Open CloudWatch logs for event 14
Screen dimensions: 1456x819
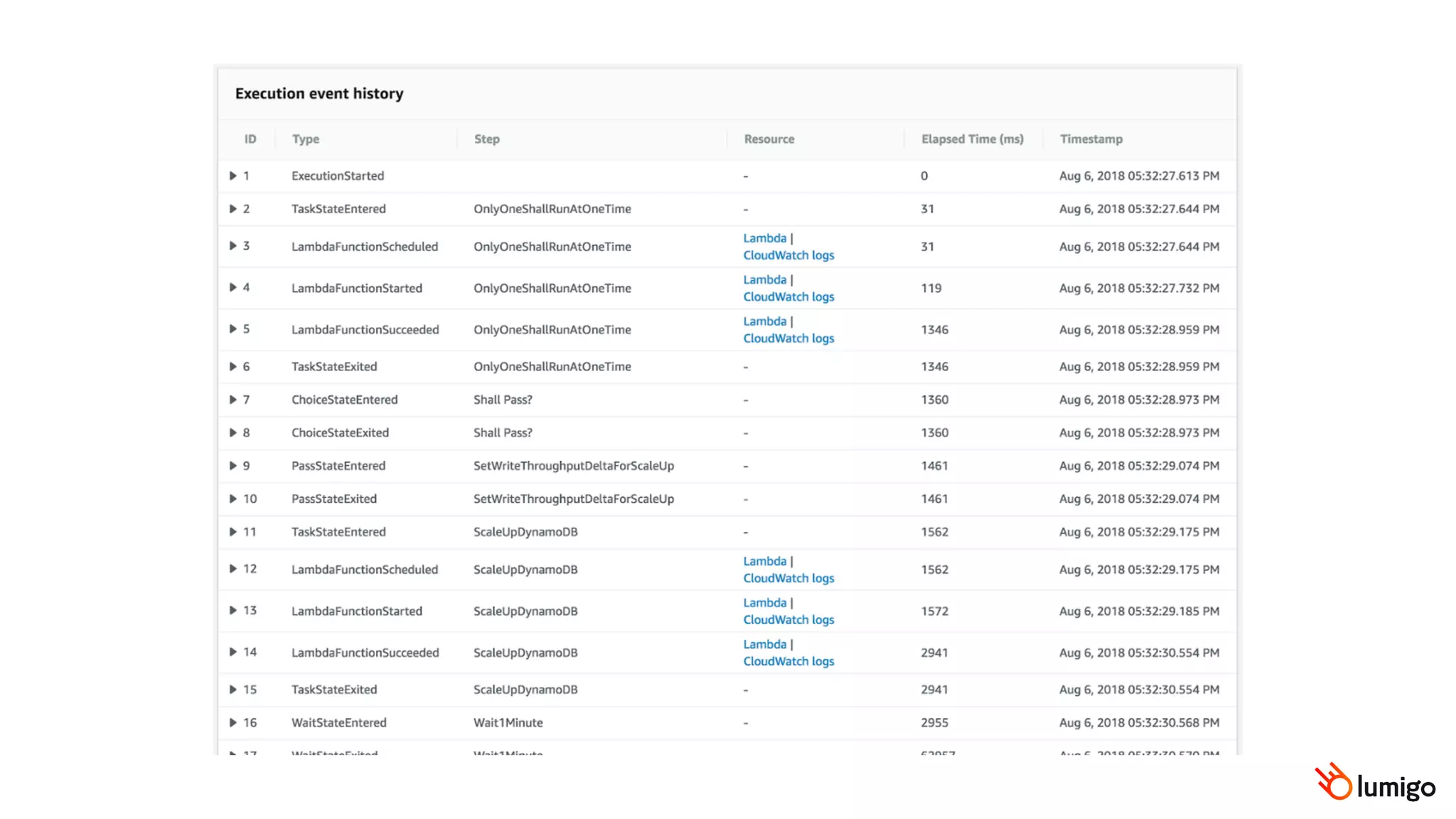click(788, 661)
